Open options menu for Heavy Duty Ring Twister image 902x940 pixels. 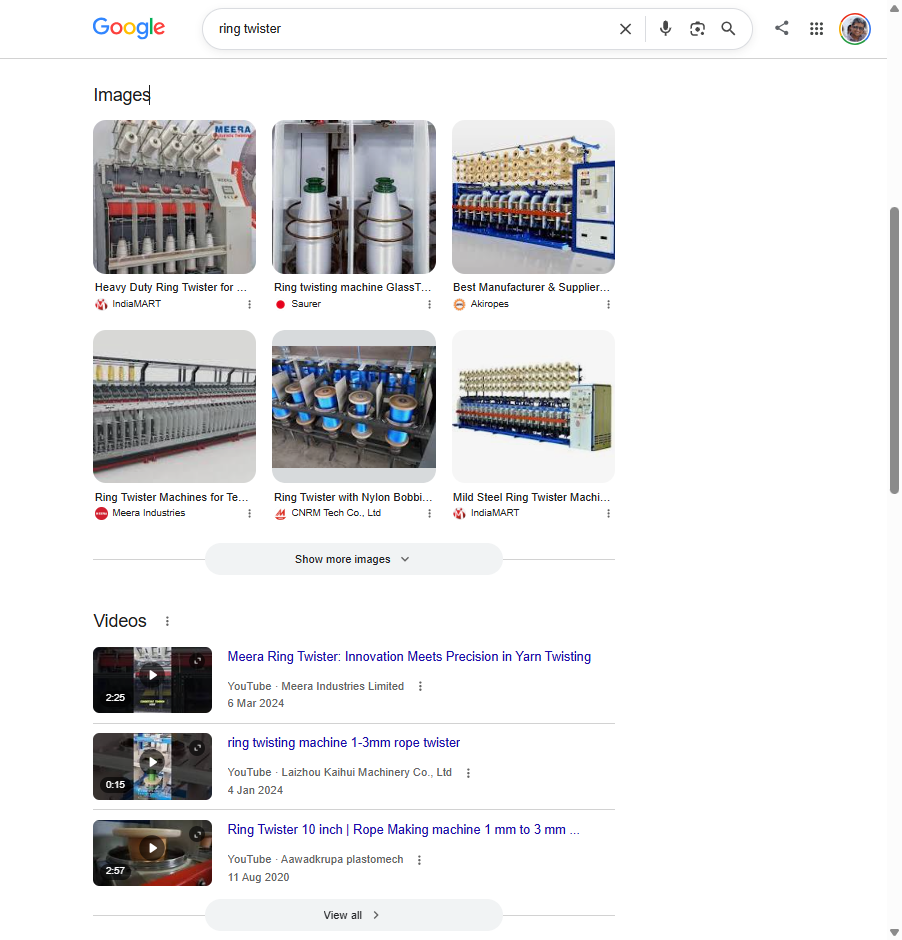pyautogui.click(x=249, y=305)
